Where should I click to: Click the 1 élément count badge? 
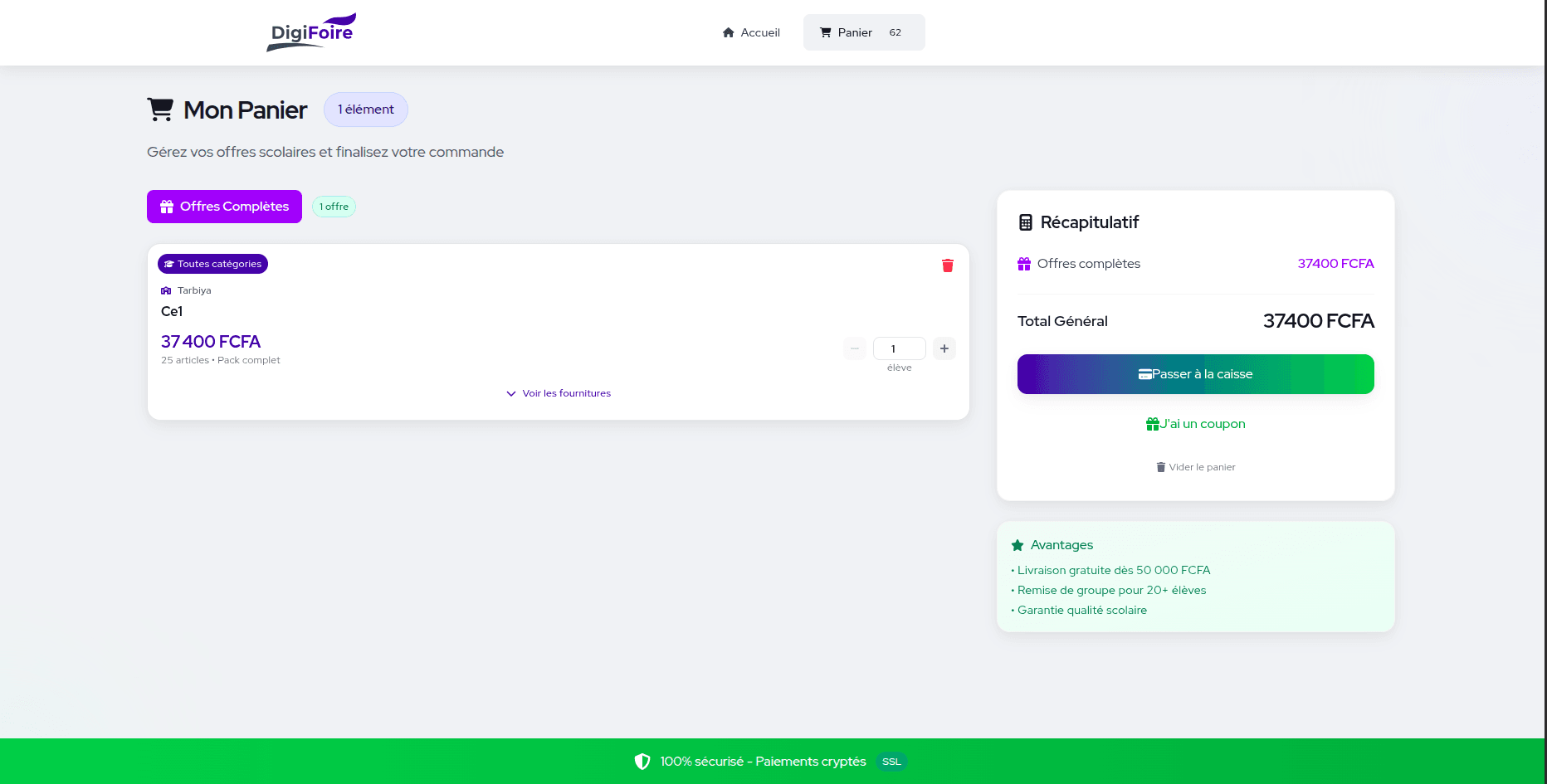365,110
